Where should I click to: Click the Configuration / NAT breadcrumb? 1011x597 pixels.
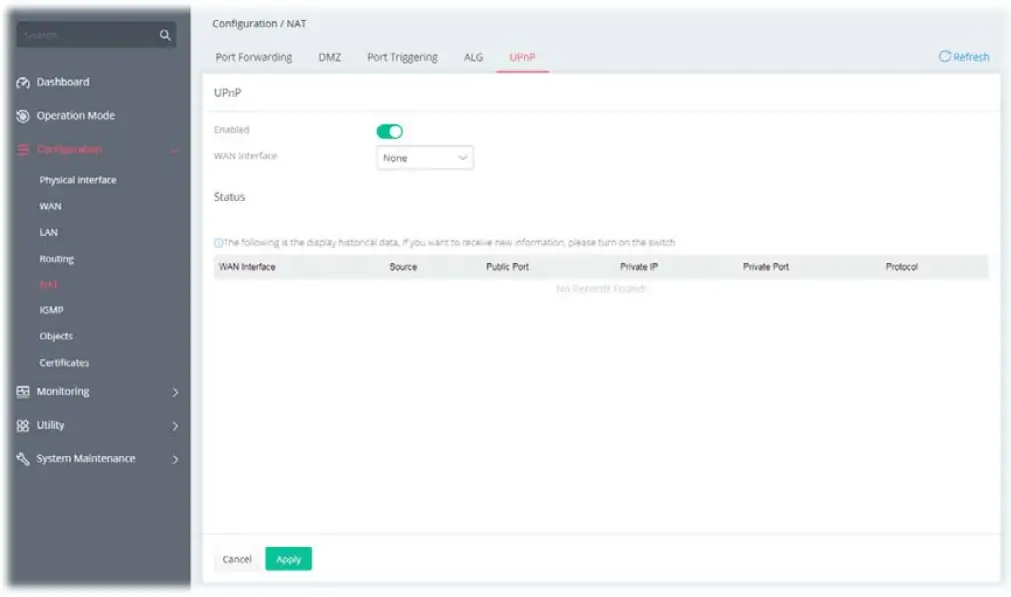click(259, 23)
